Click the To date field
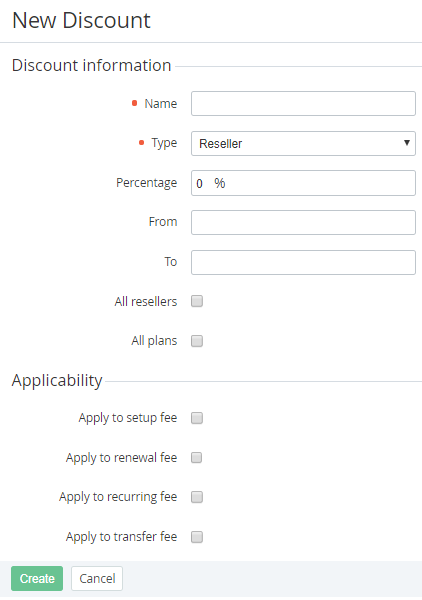The width and height of the screenshot is (422, 600). coord(303,262)
